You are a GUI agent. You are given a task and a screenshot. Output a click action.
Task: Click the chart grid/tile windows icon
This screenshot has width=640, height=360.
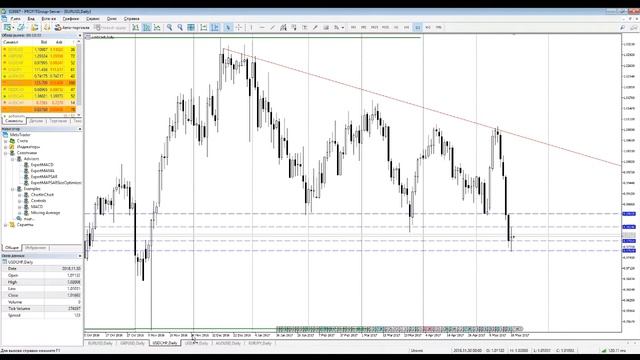191,27
